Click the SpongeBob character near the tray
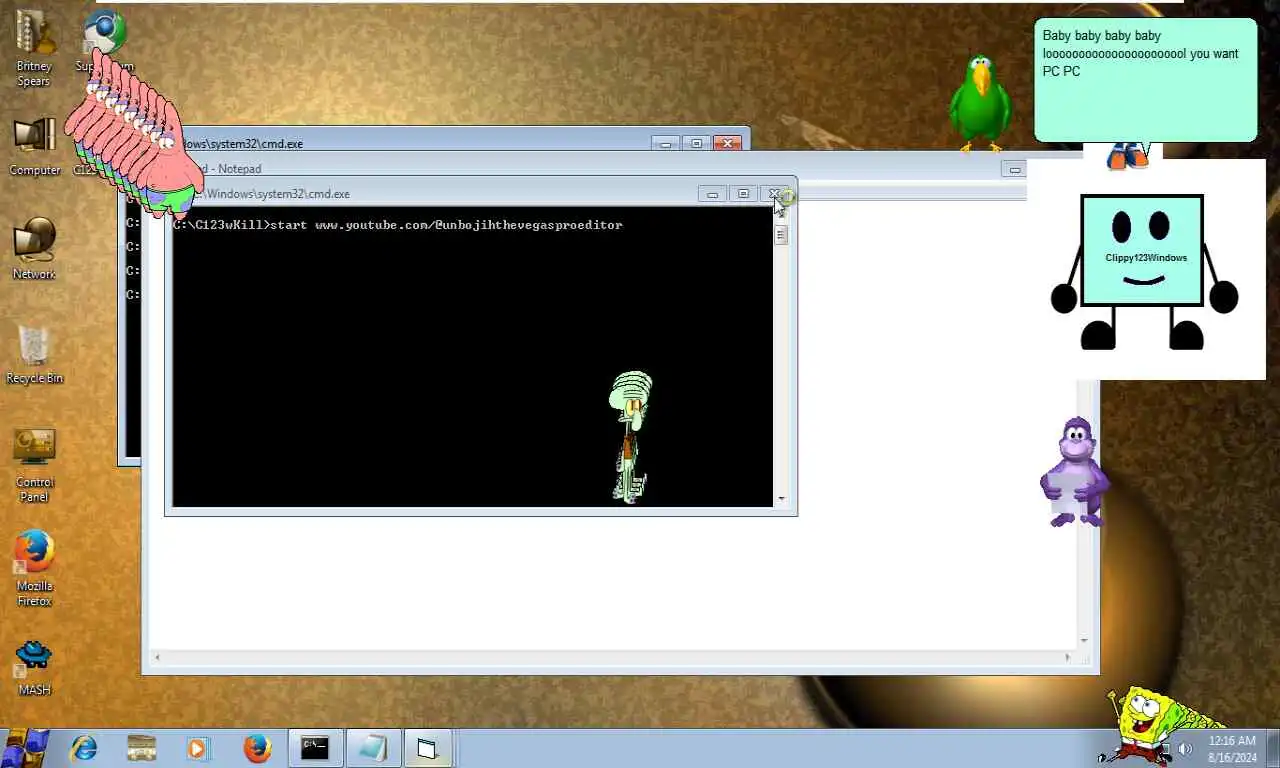This screenshot has height=768, width=1280. pos(1145,726)
